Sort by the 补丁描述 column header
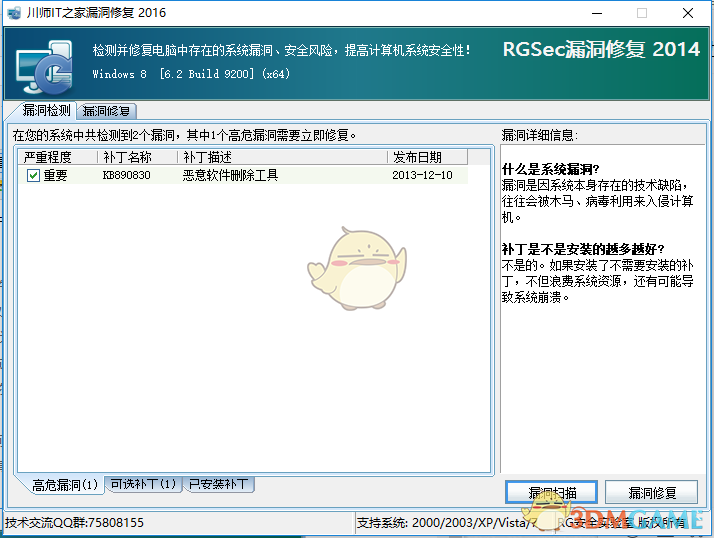 (x=282, y=157)
